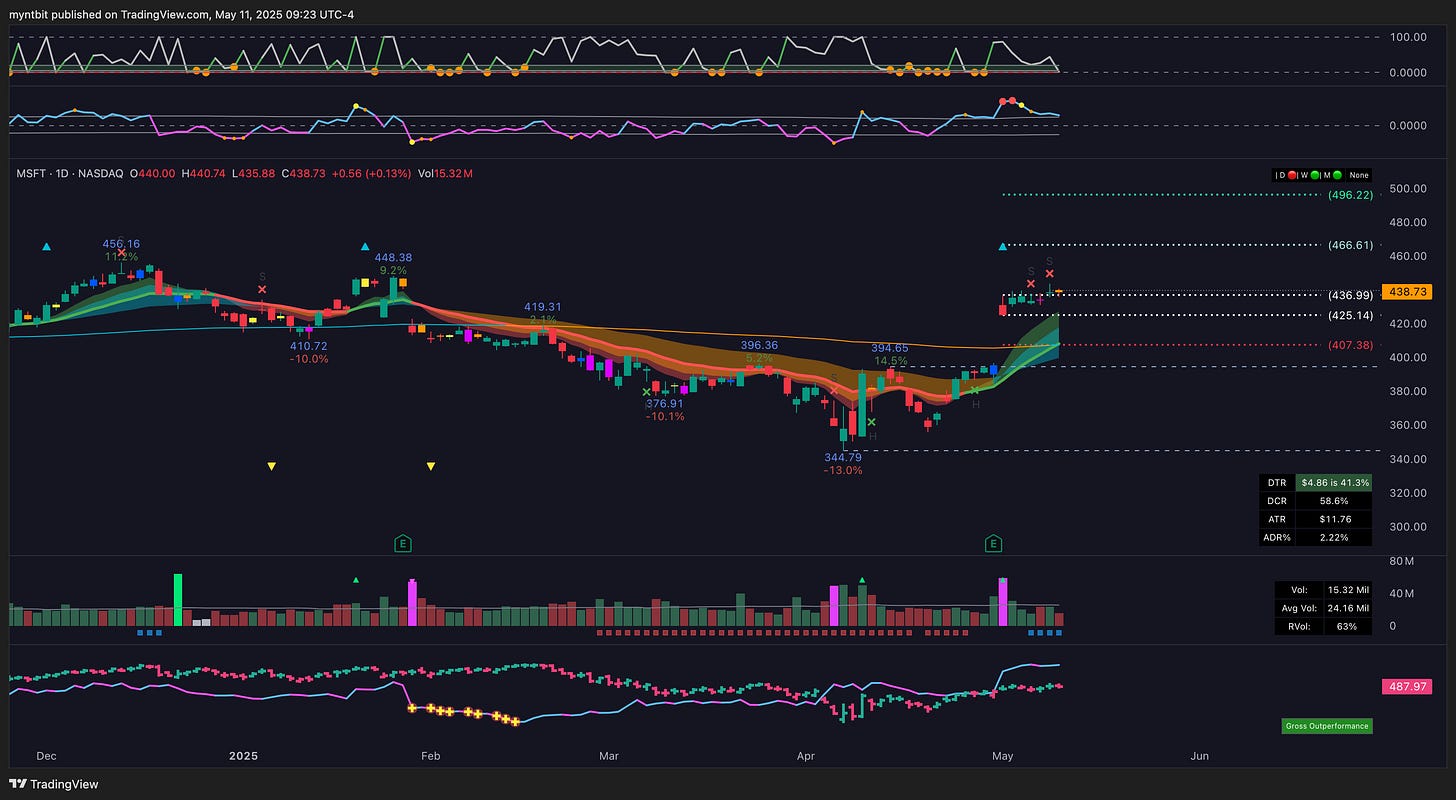Click the Avg Vol value 24.16 Mil

coord(1348,608)
